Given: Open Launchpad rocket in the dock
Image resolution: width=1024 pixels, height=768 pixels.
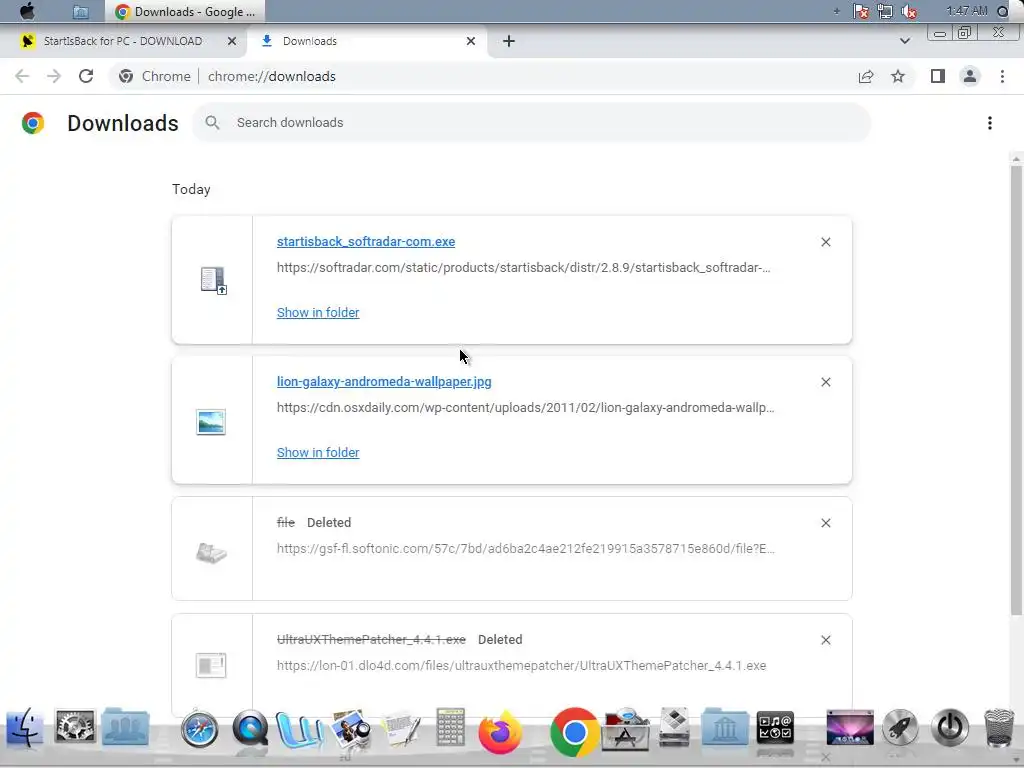Looking at the screenshot, I should (x=900, y=728).
